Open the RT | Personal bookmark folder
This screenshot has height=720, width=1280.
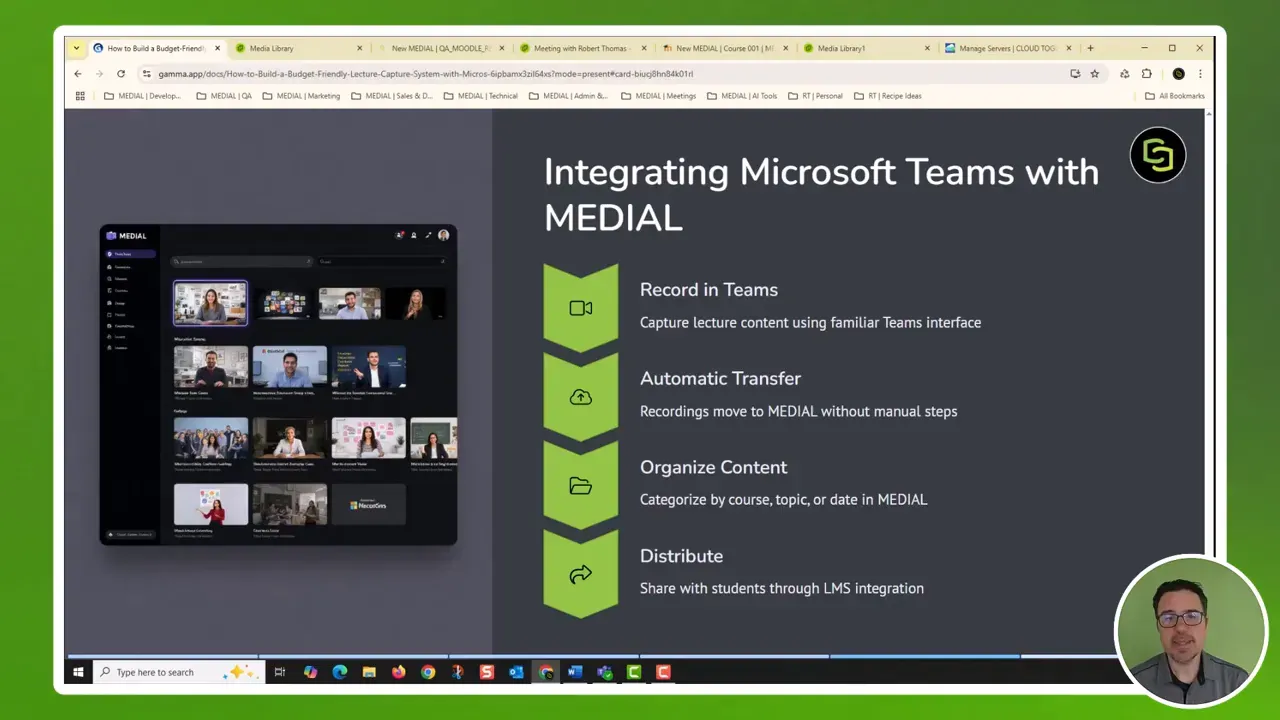point(814,96)
